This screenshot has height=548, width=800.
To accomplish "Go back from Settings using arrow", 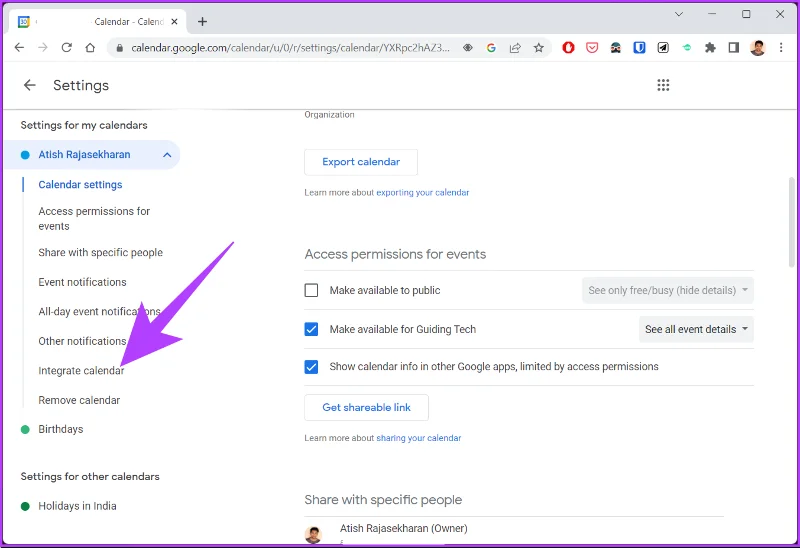I will pos(30,85).
